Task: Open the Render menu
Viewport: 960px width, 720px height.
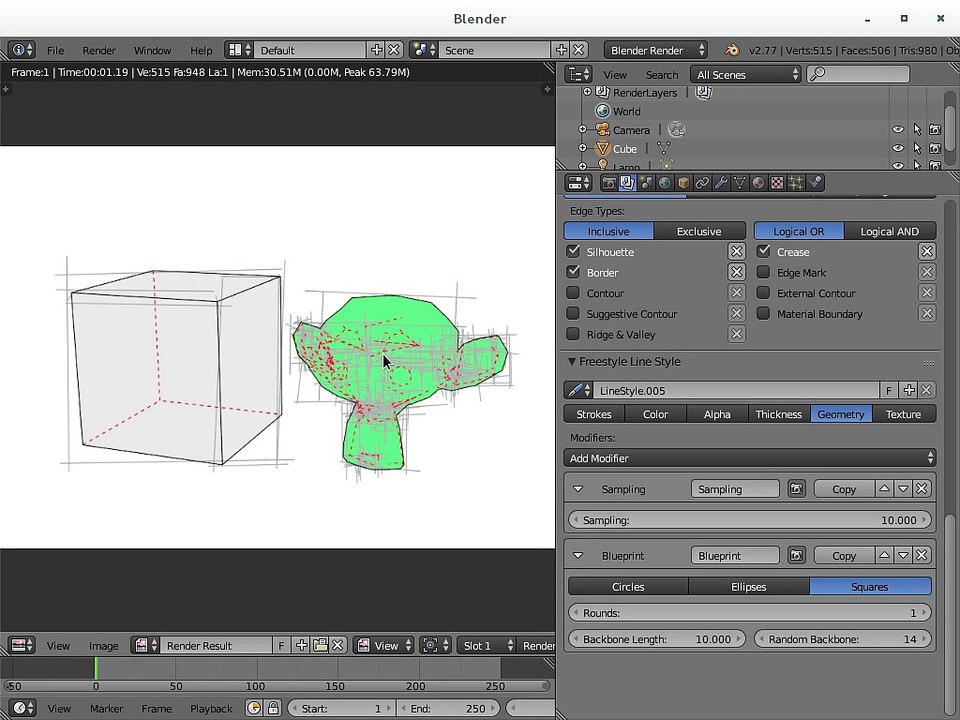Action: [x=99, y=50]
